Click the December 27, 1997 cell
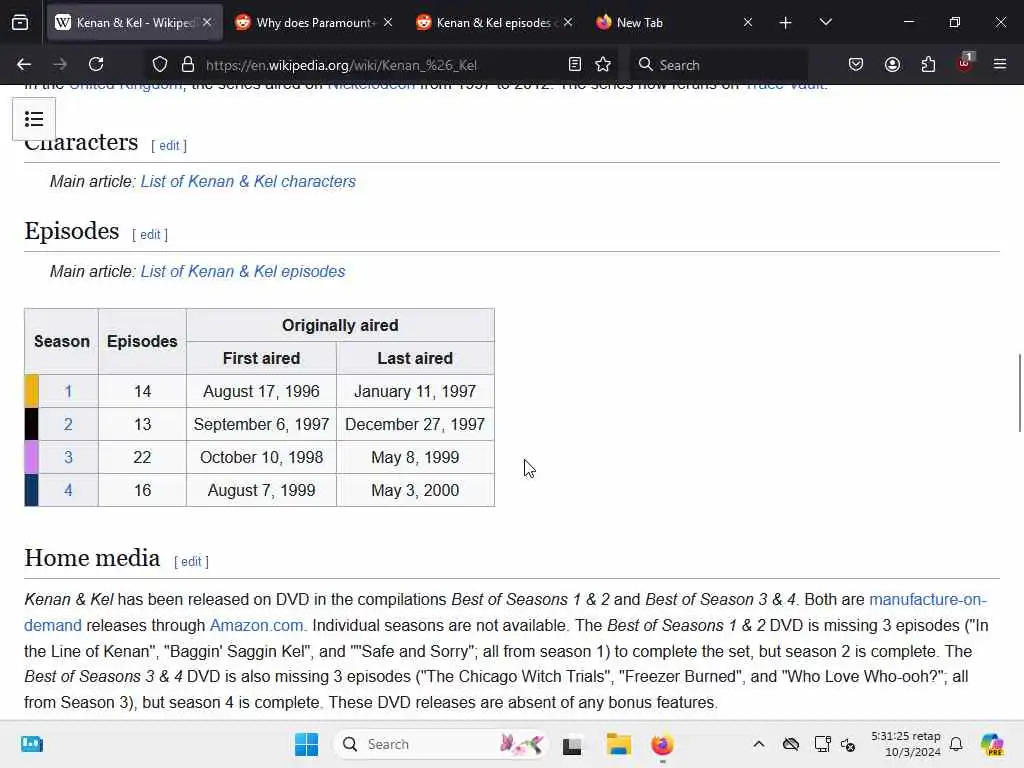1024x768 pixels. (415, 424)
